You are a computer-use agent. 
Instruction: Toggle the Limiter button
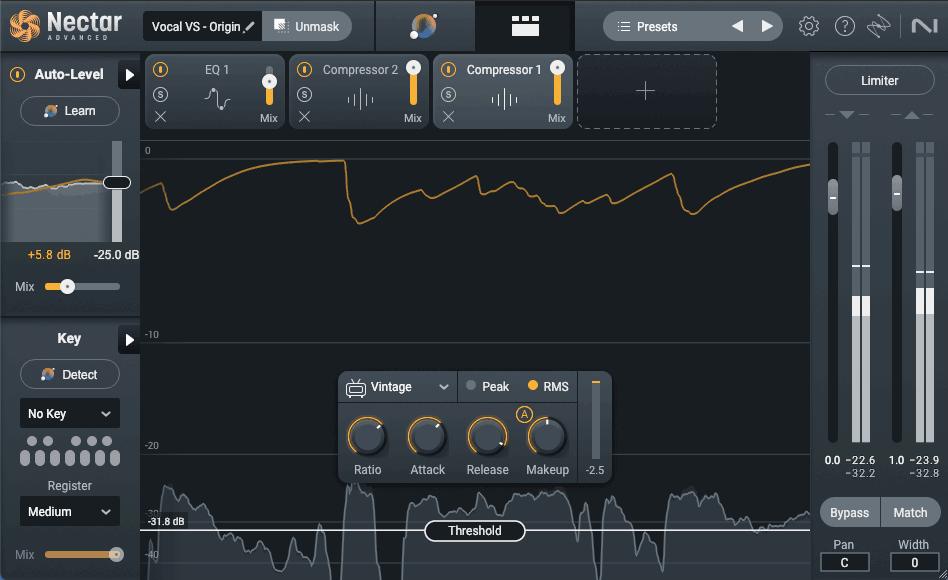click(x=880, y=80)
